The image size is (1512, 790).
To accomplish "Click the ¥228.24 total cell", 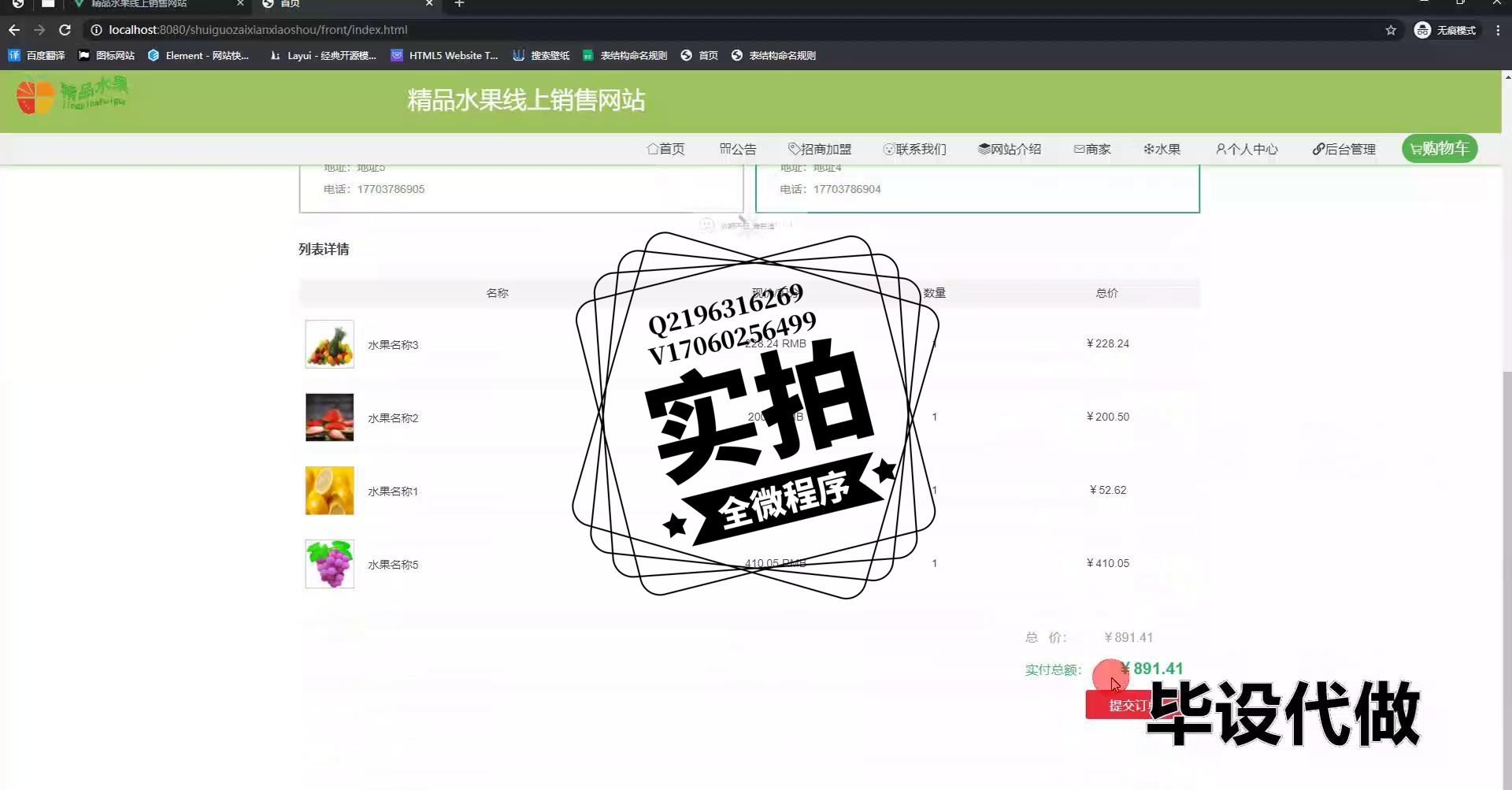I will pyautogui.click(x=1107, y=343).
